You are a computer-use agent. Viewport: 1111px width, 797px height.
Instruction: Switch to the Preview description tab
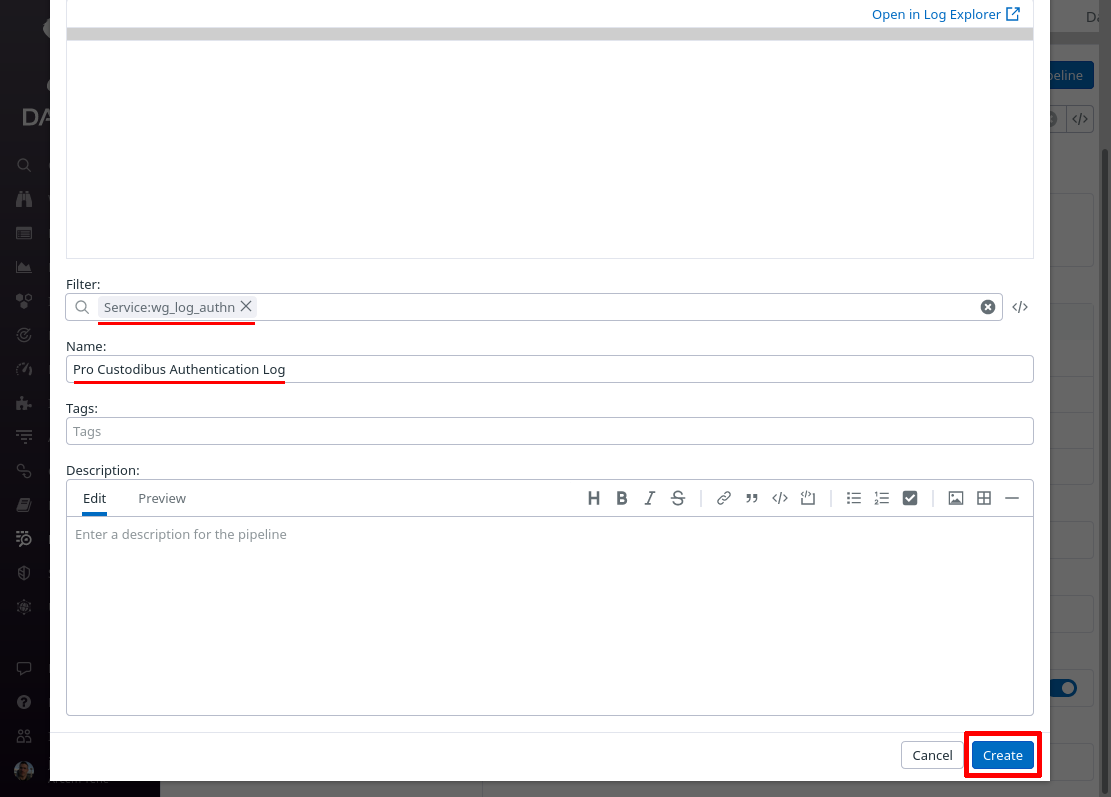[162, 498]
